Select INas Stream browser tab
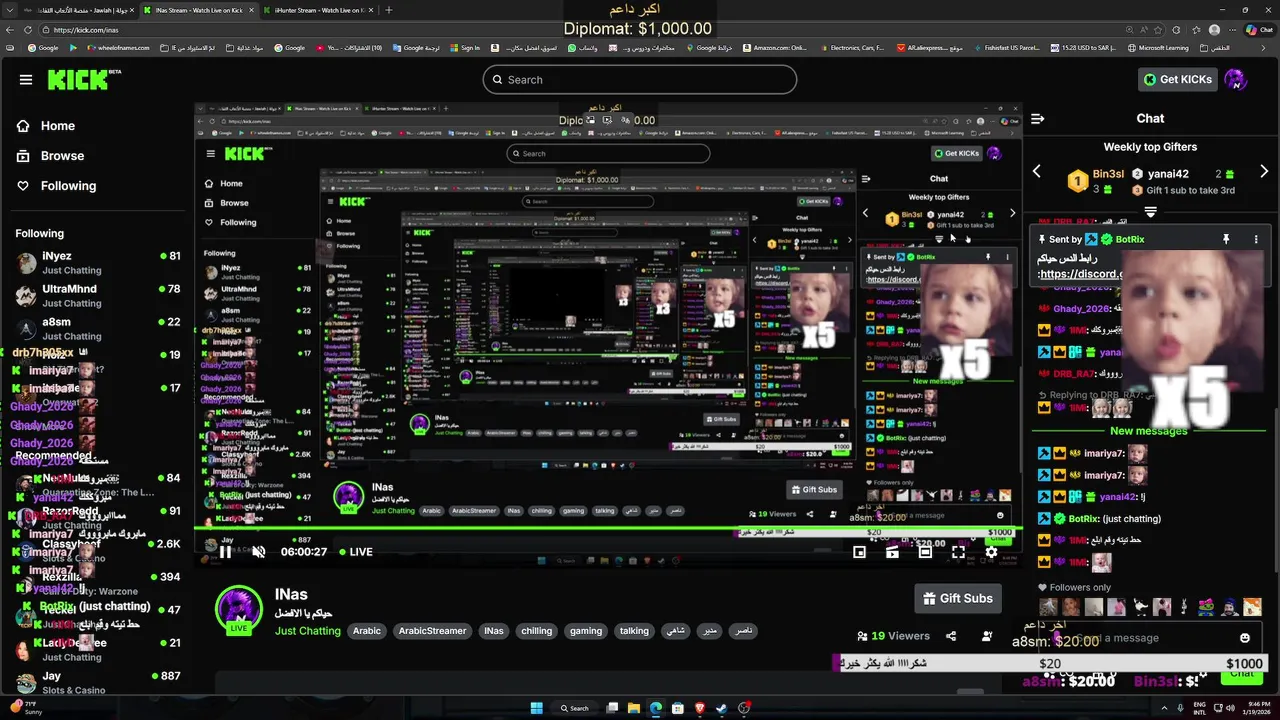1280x720 pixels. (x=200, y=10)
